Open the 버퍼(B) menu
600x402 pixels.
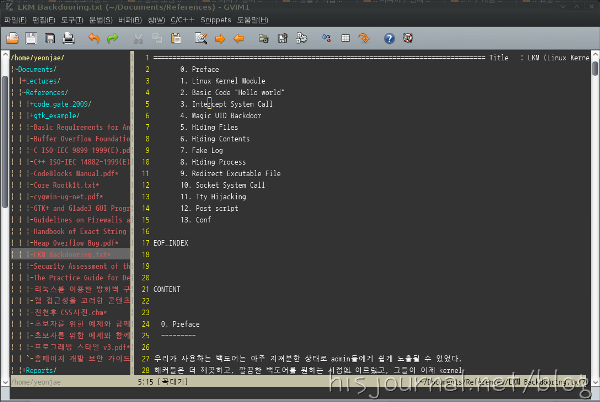pos(130,20)
